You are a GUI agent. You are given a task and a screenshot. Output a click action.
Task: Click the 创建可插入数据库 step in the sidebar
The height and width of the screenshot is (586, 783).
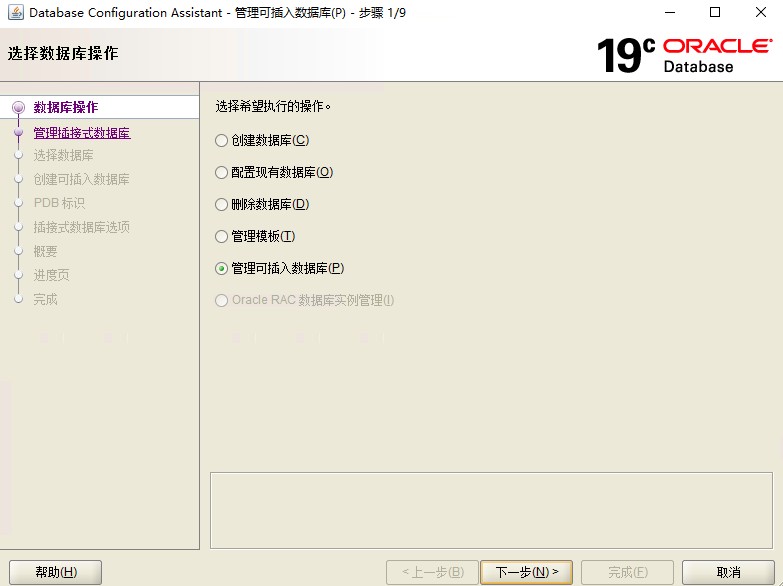(81, 179)
